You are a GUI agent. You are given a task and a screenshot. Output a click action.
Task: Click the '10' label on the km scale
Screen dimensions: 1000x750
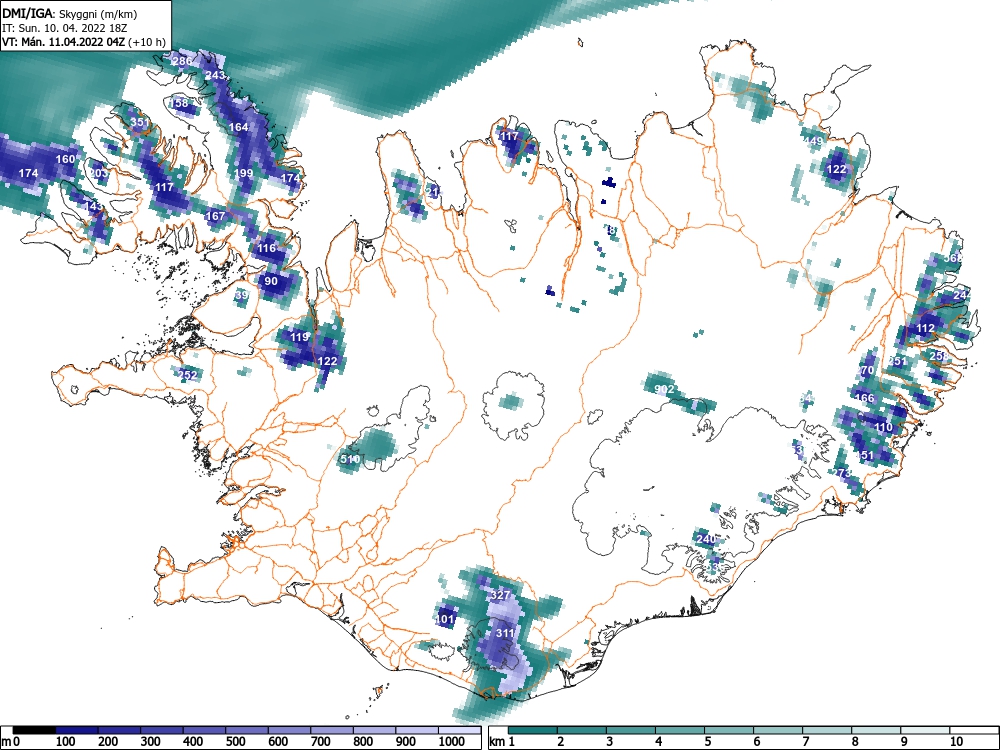click(956, 742)
